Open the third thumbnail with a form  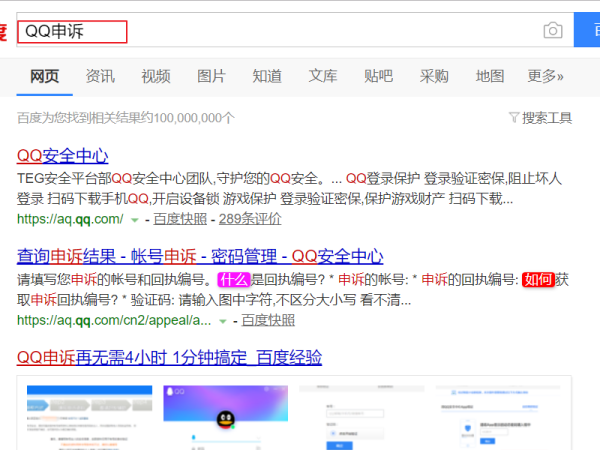tap(362, 417)
